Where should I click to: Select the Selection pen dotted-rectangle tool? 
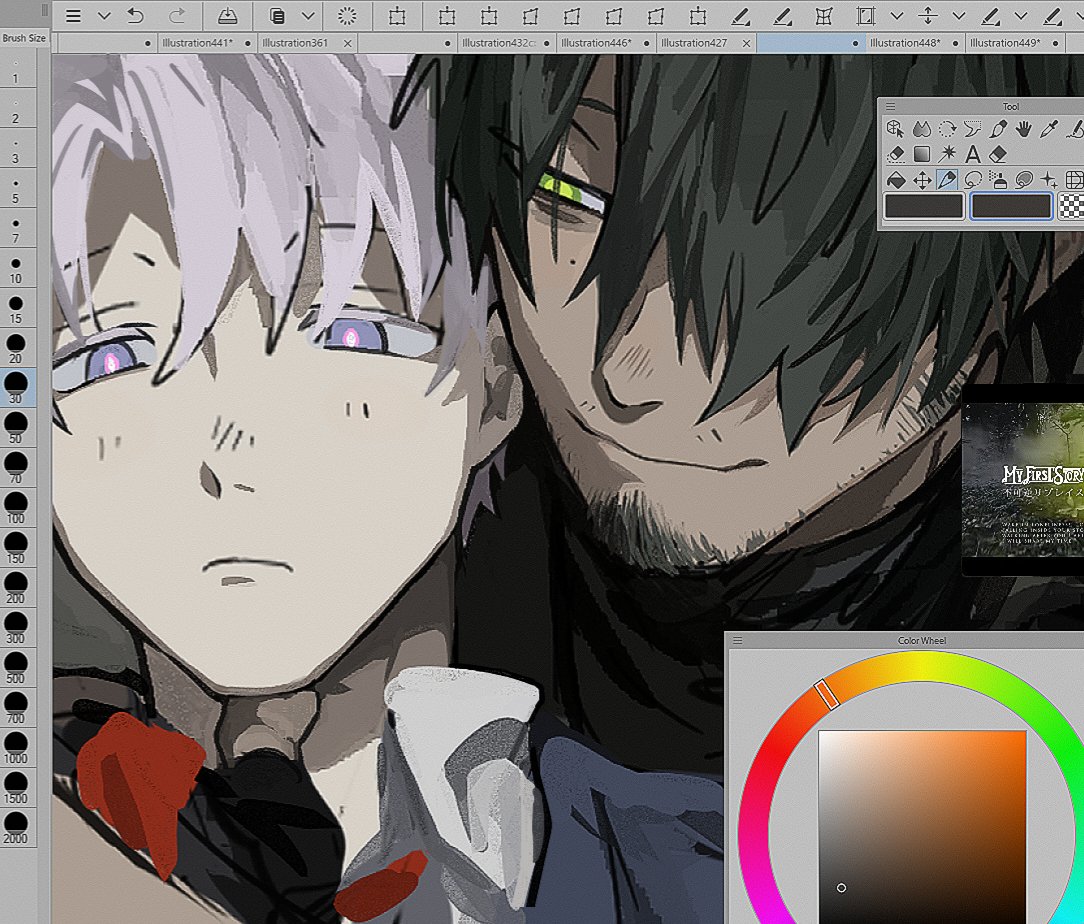pyautogui.click(x=973, y=129)
